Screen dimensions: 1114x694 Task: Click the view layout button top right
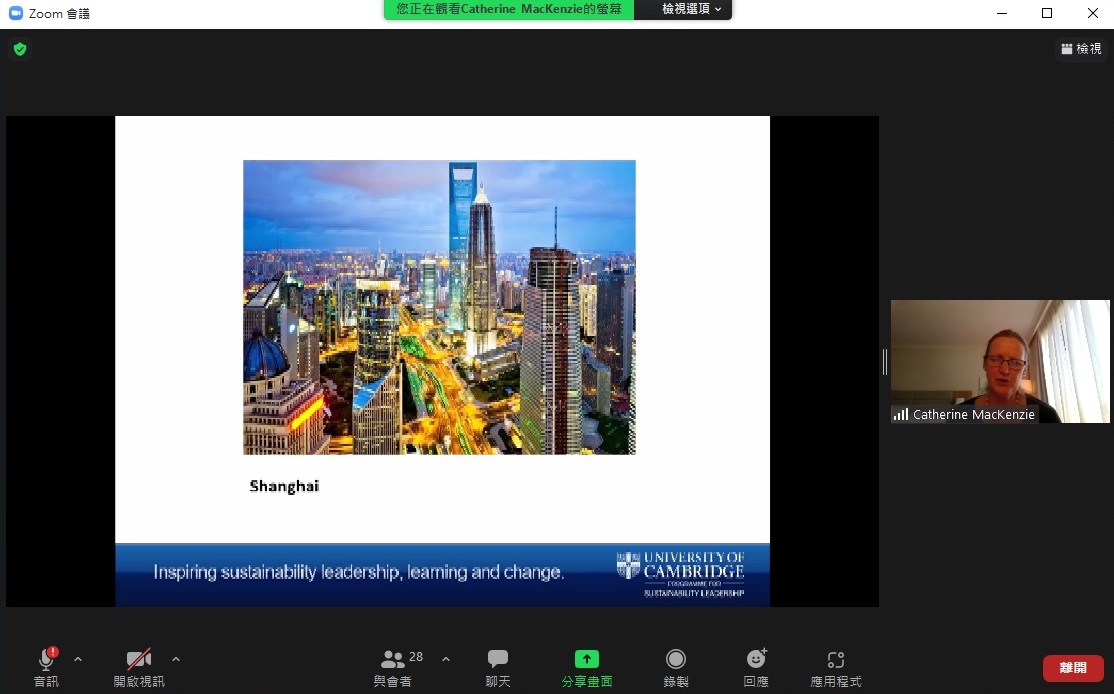click(x=1080, y=49)
